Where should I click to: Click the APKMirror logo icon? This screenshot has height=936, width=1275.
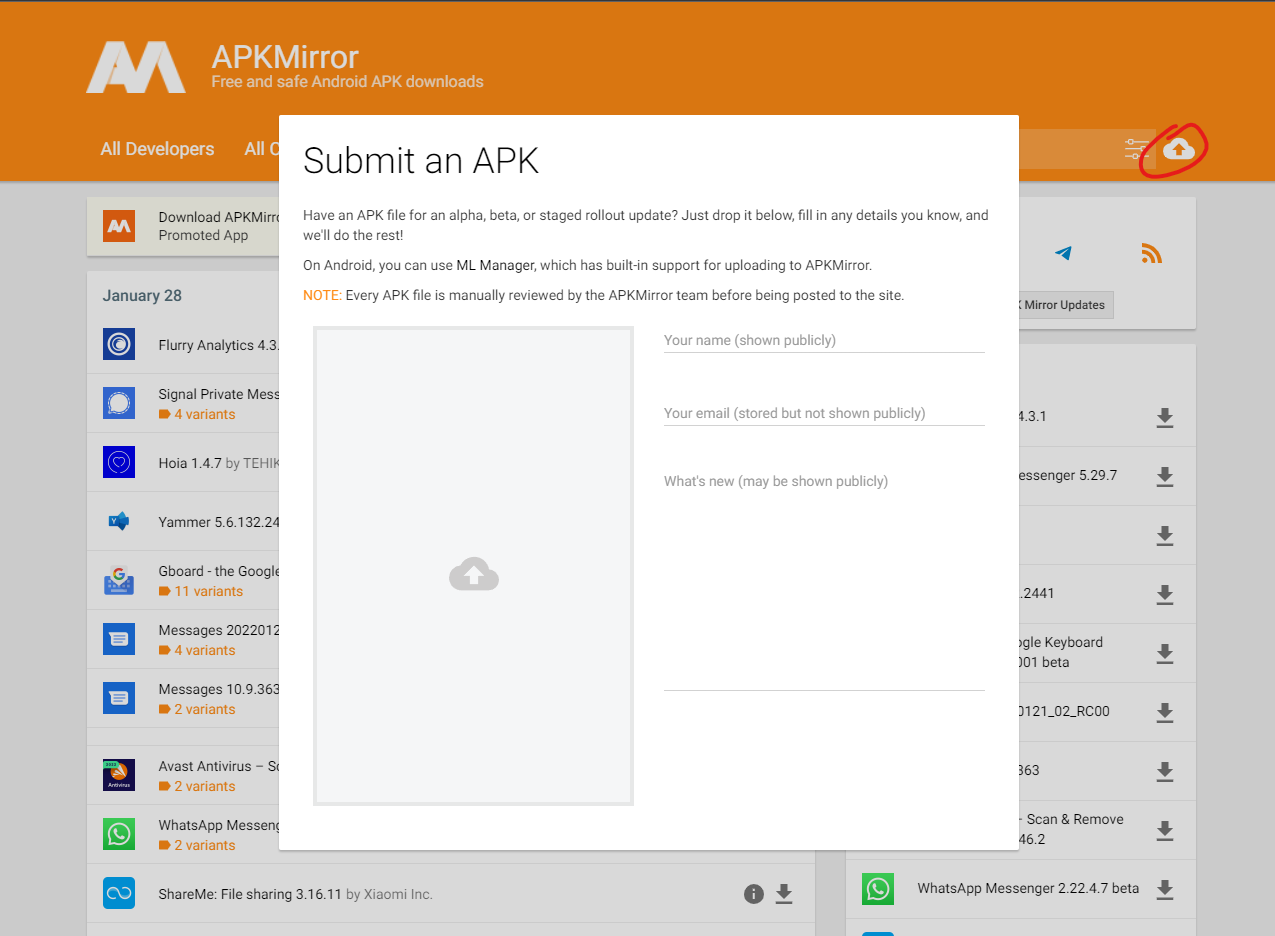point(136,68)
